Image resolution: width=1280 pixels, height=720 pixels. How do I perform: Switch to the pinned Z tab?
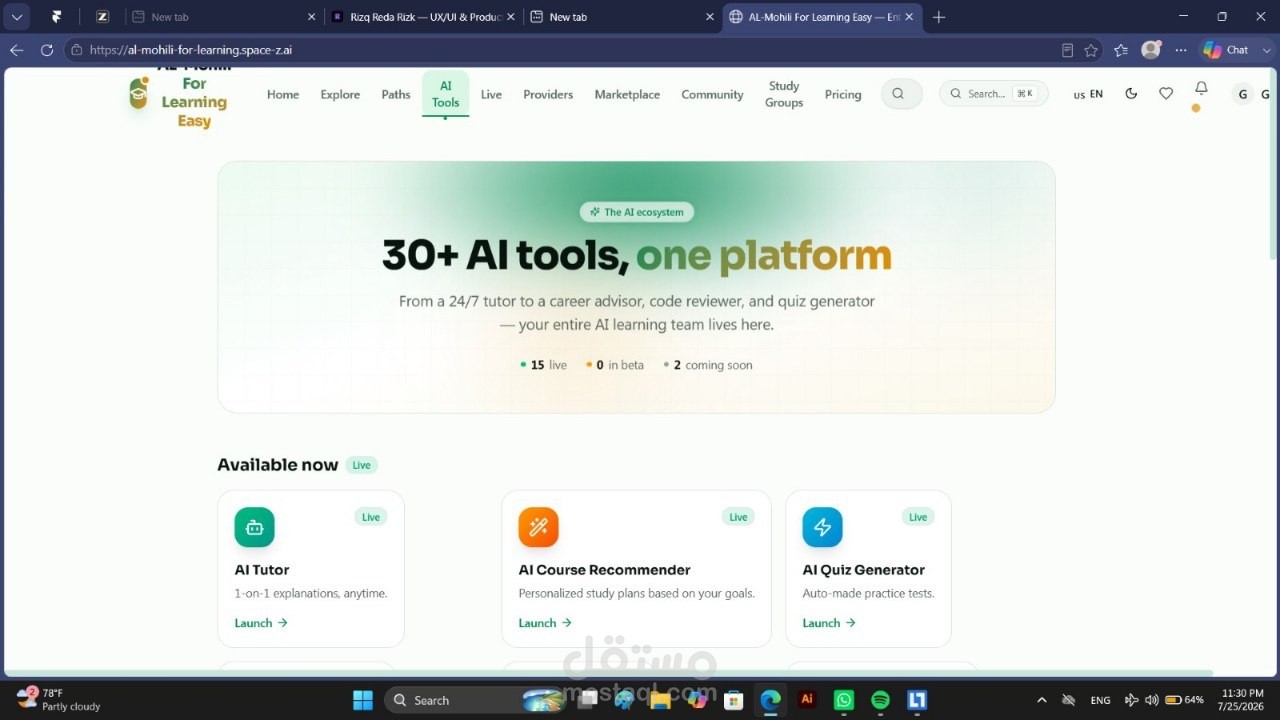click(102, 17)
